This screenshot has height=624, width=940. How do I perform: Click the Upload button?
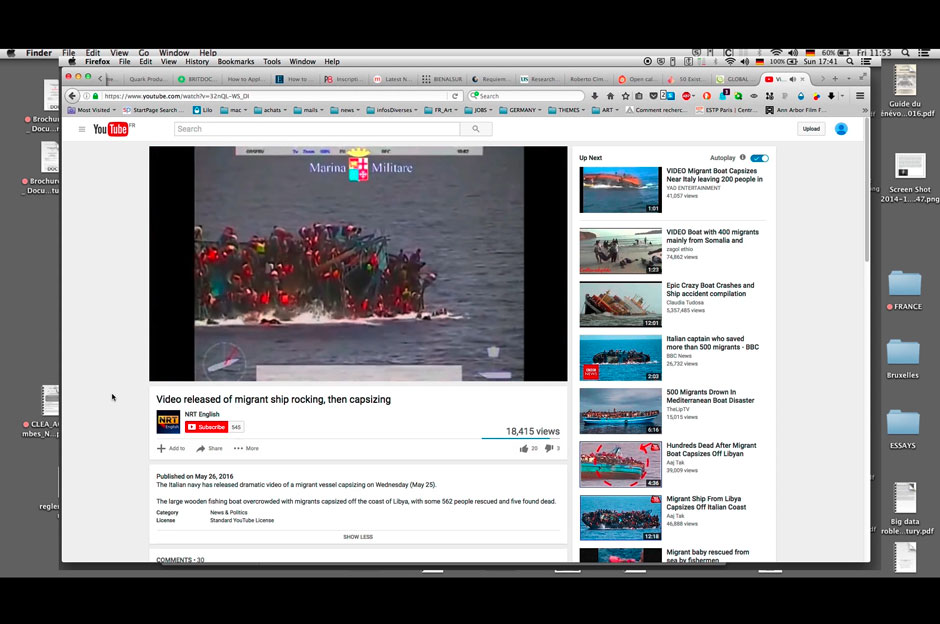click(x=811, y=129)
